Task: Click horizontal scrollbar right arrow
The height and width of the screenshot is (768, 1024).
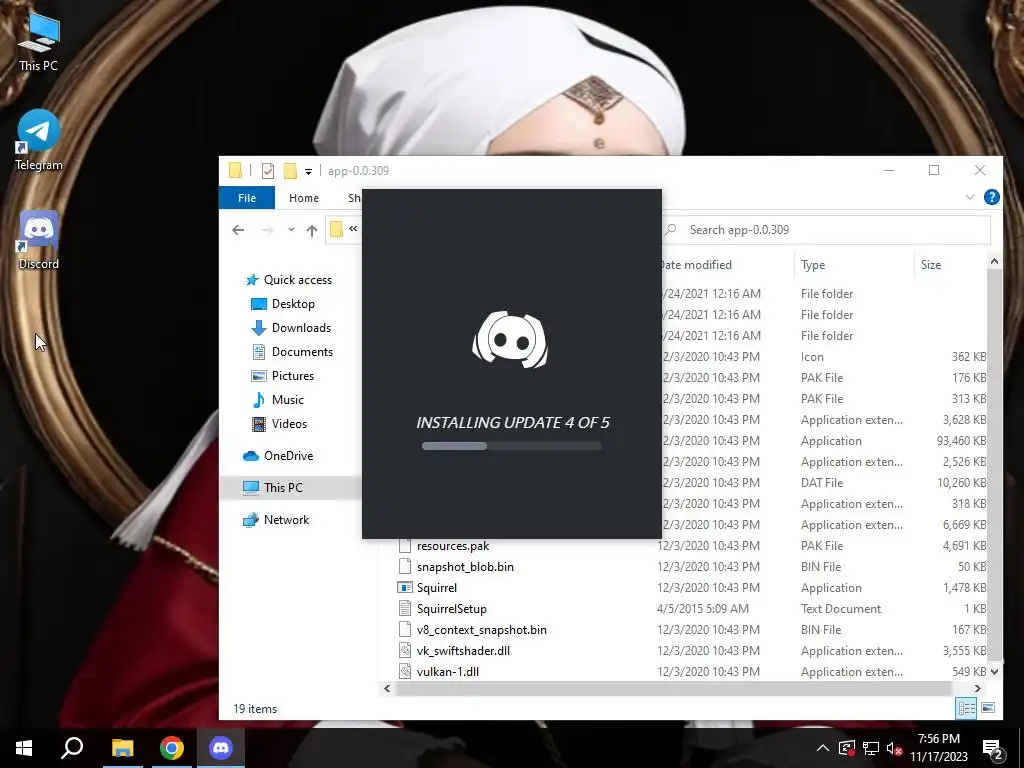Action: (x=978, y=688)
